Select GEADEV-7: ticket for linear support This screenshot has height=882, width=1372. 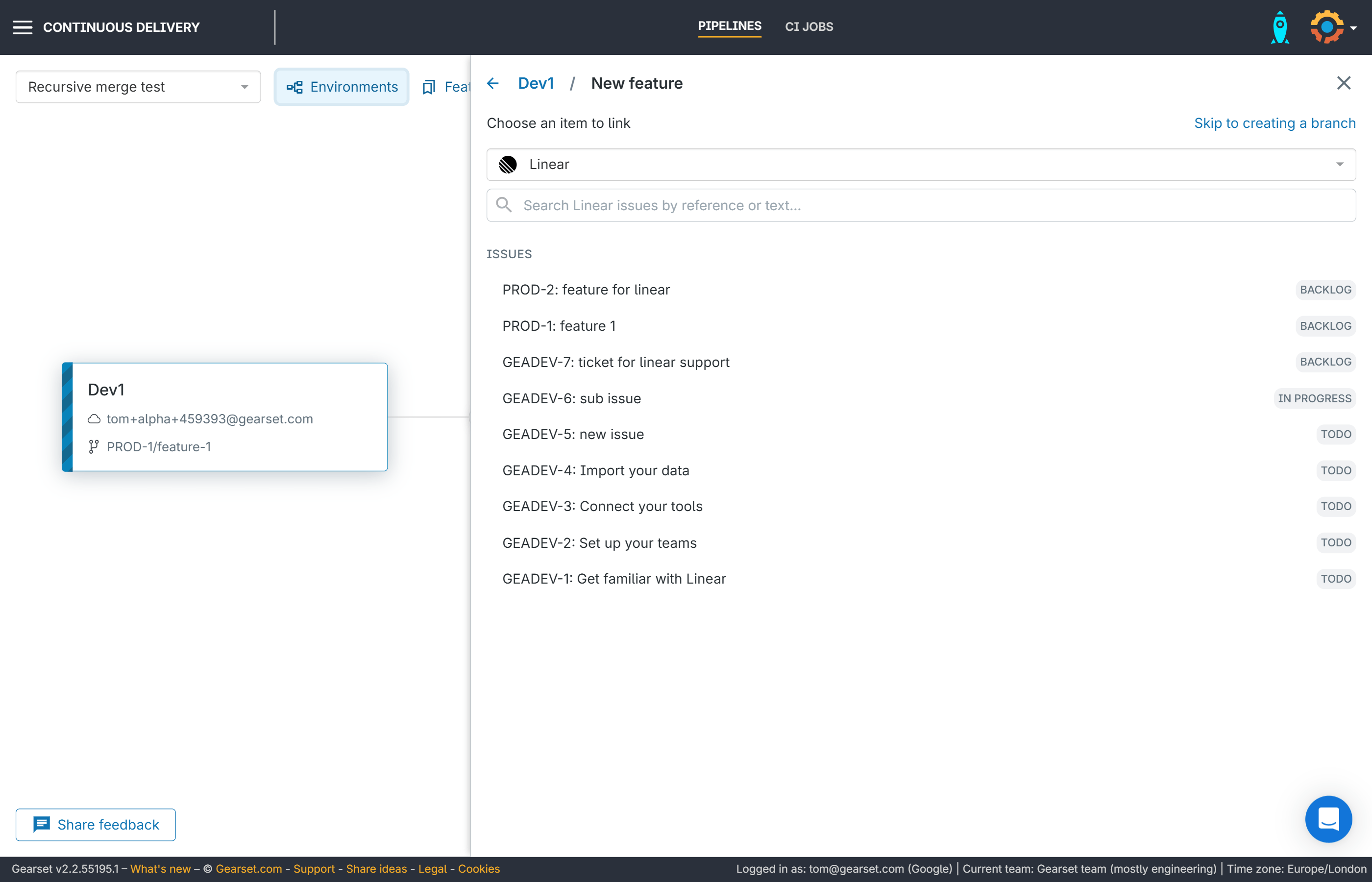921,362
